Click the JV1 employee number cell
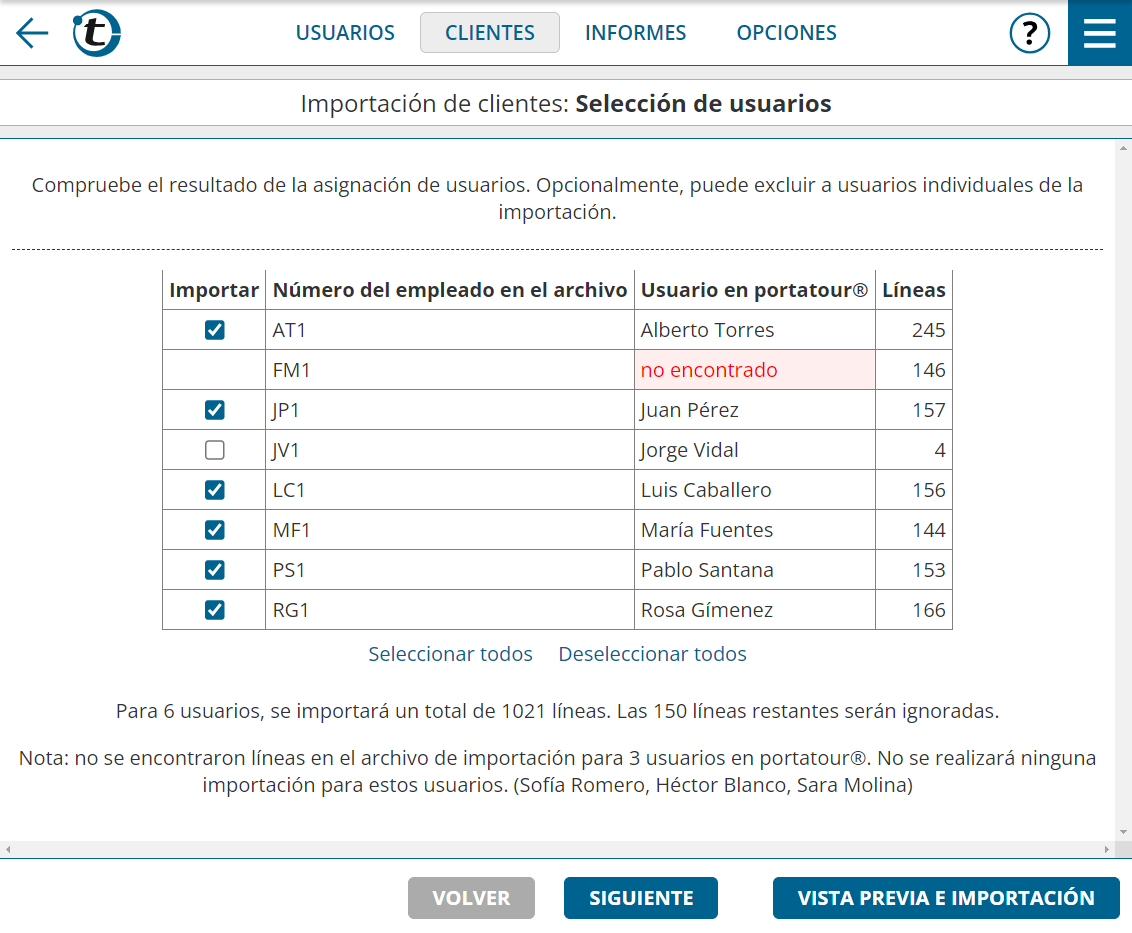This screenshot has height=933, width=1132. pos(450,450)
